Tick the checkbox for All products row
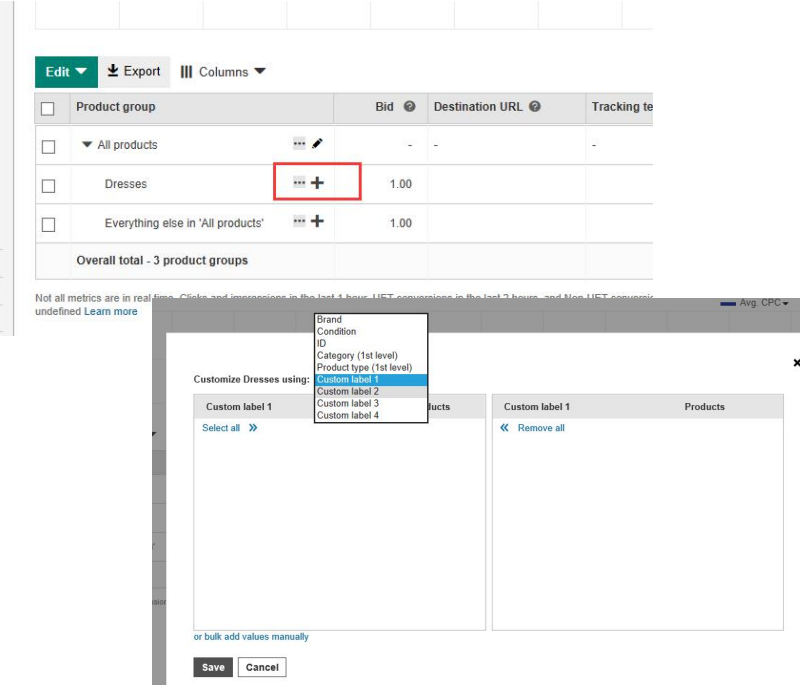The width and height of the screenshot is (800, 685). click(48, 146)
